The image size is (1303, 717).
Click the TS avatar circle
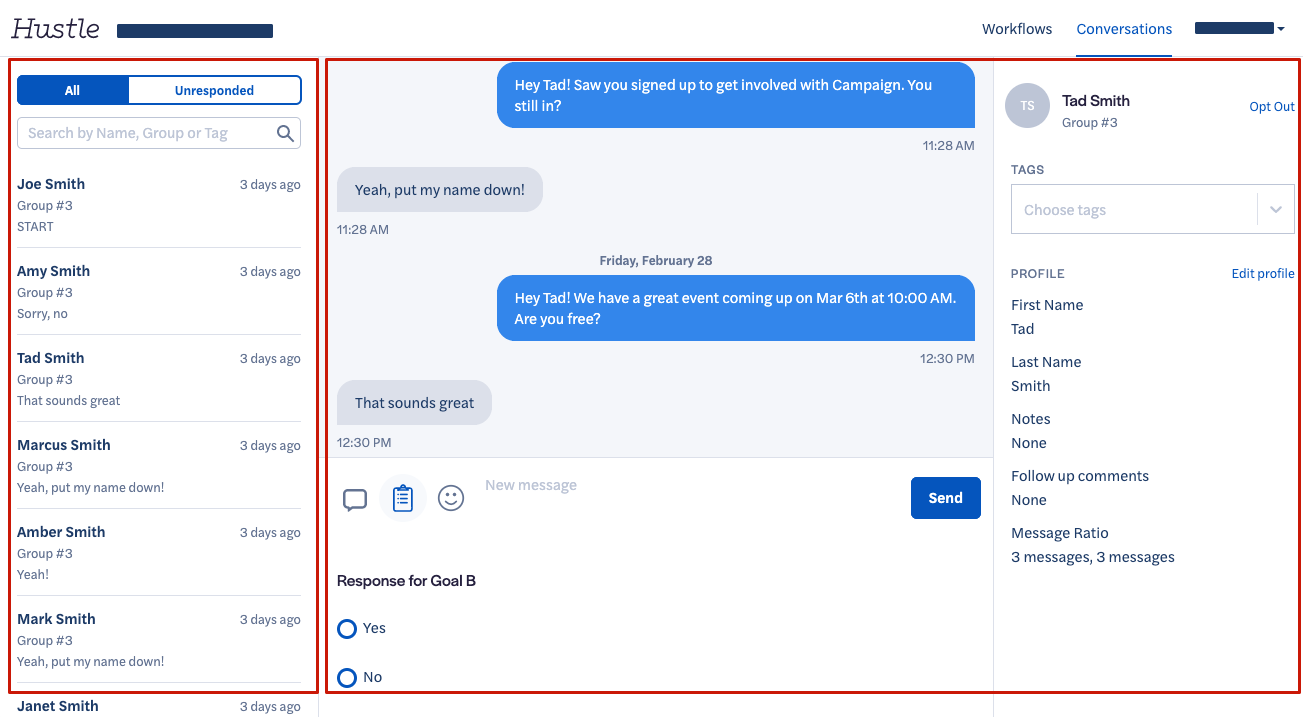click(x=1027, y=106)
